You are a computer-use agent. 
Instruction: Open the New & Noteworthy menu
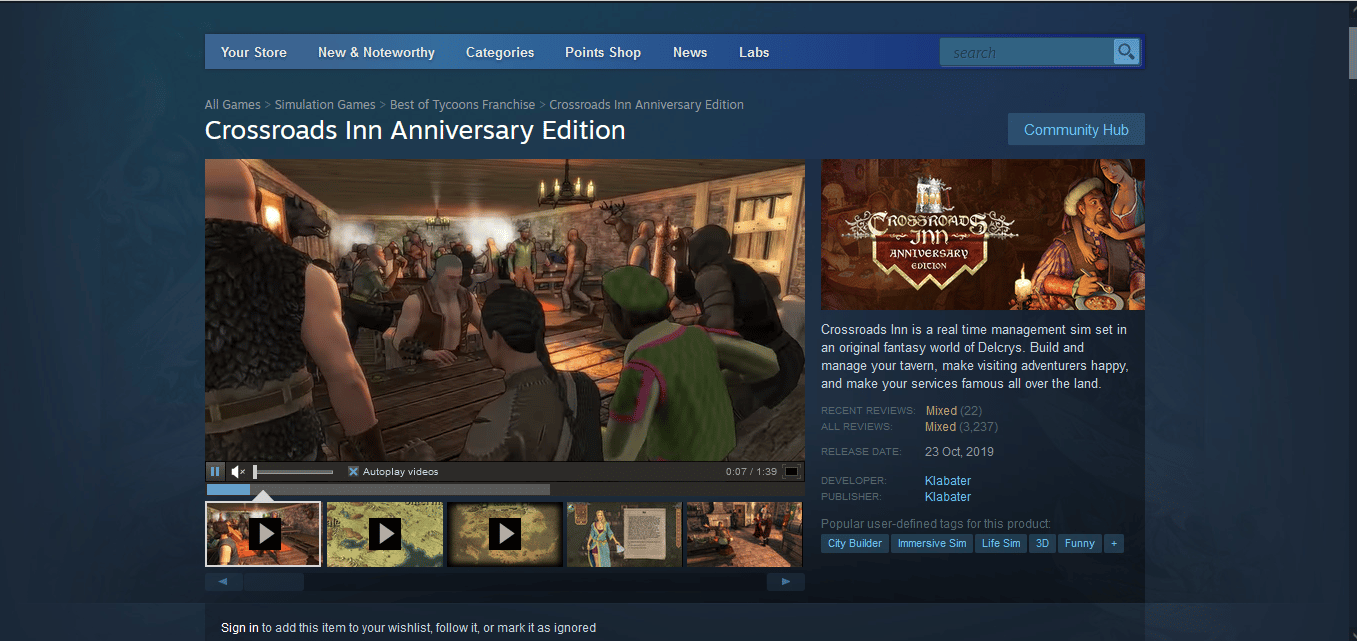(x=376, y=53)
